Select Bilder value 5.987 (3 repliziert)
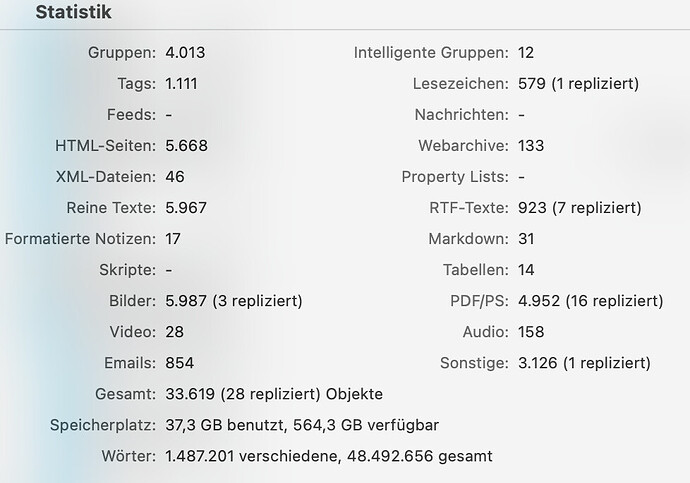 point(234,301)
